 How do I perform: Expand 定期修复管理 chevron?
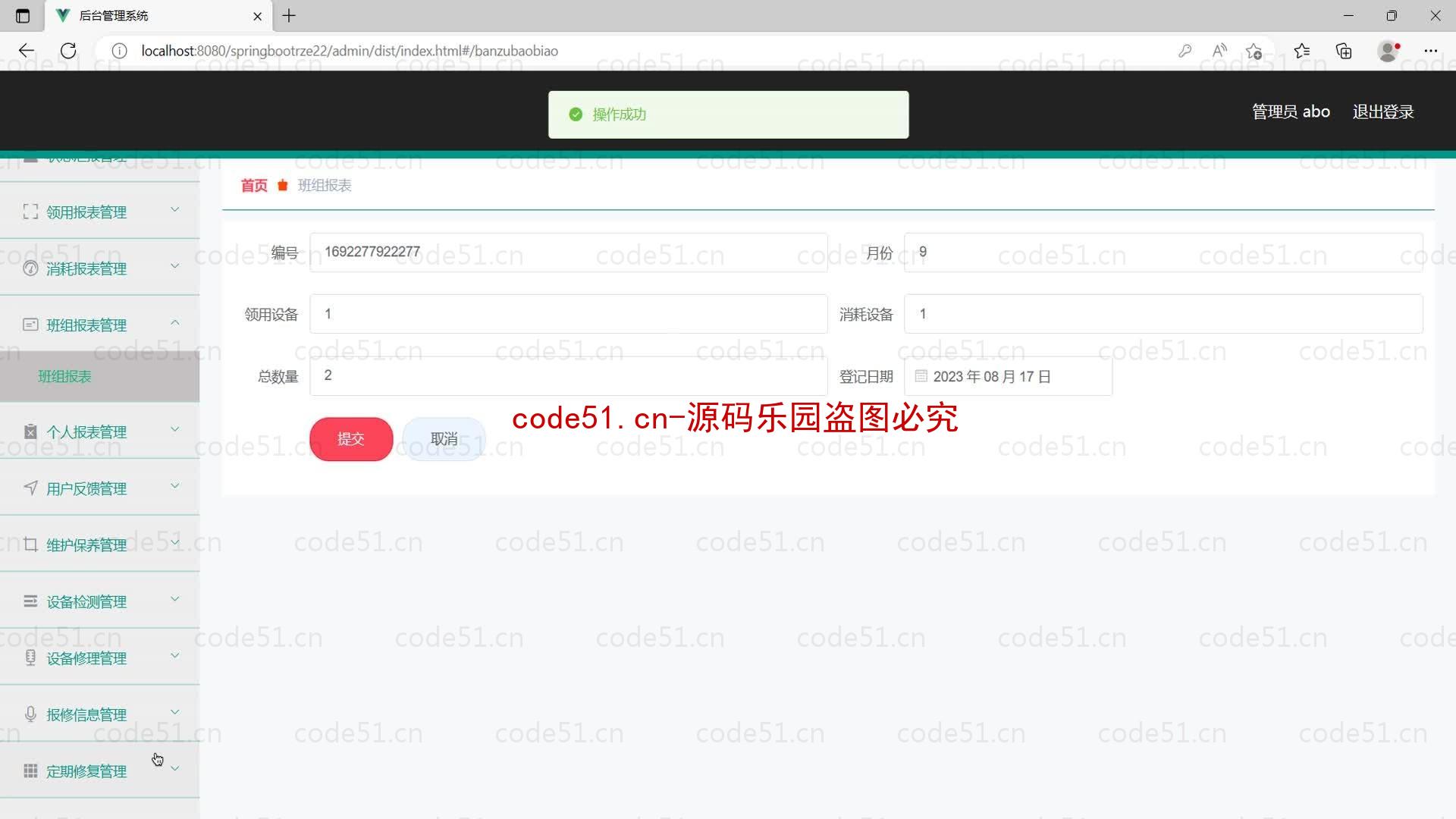(175, 768)
